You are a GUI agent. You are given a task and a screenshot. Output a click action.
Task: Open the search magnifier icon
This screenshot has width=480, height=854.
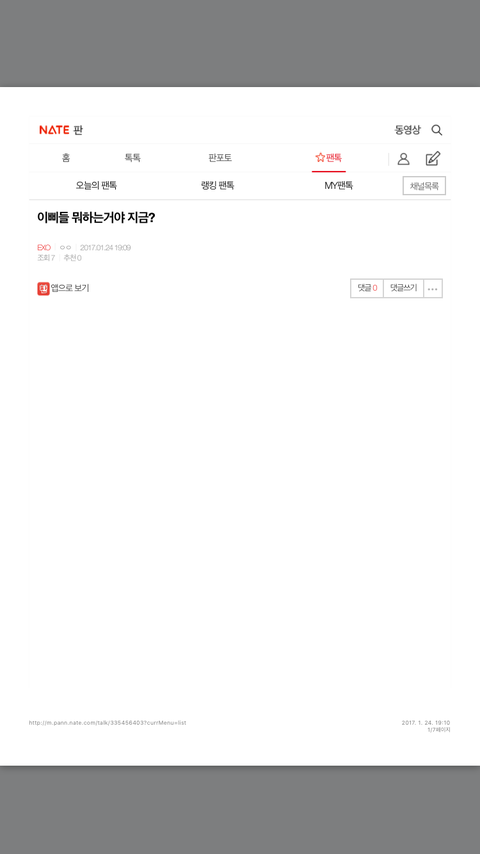point(436,130)
